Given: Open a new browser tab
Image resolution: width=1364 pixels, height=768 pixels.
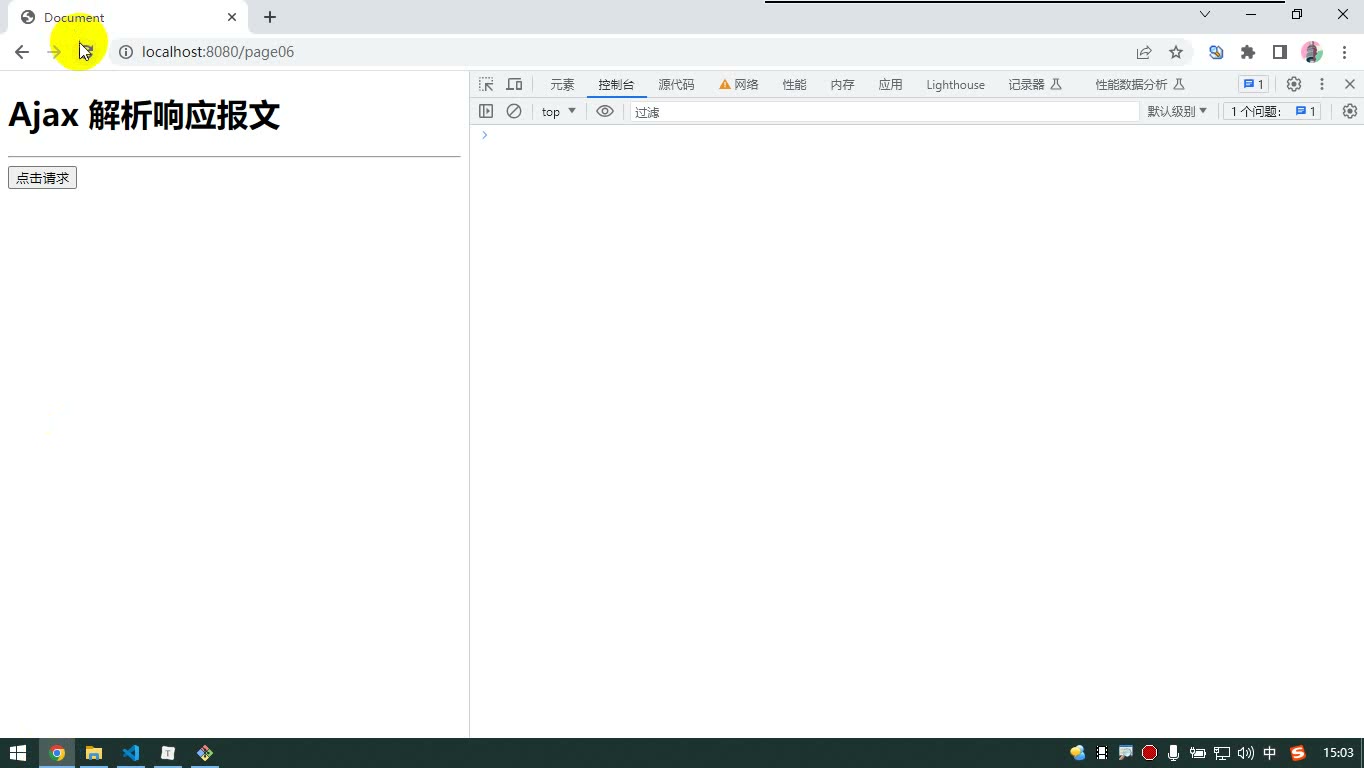Looking at the screenshot, I should [270, 17].
